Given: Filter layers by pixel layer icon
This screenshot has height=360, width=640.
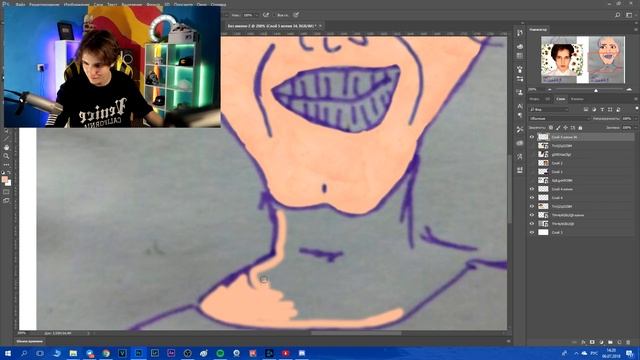Looking at the screenshot, I should tap(586, 109).
